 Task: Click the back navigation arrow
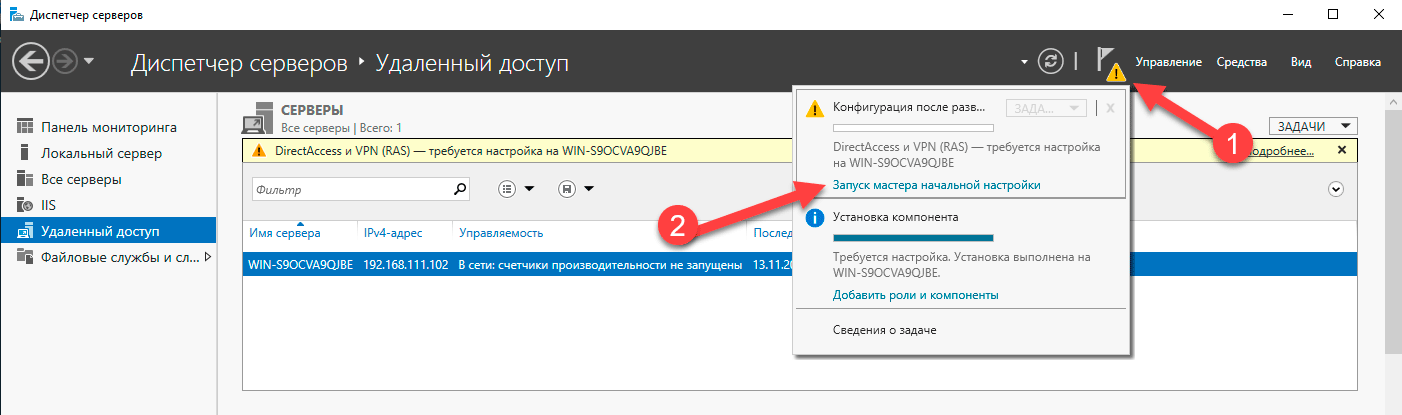[31, 62]
